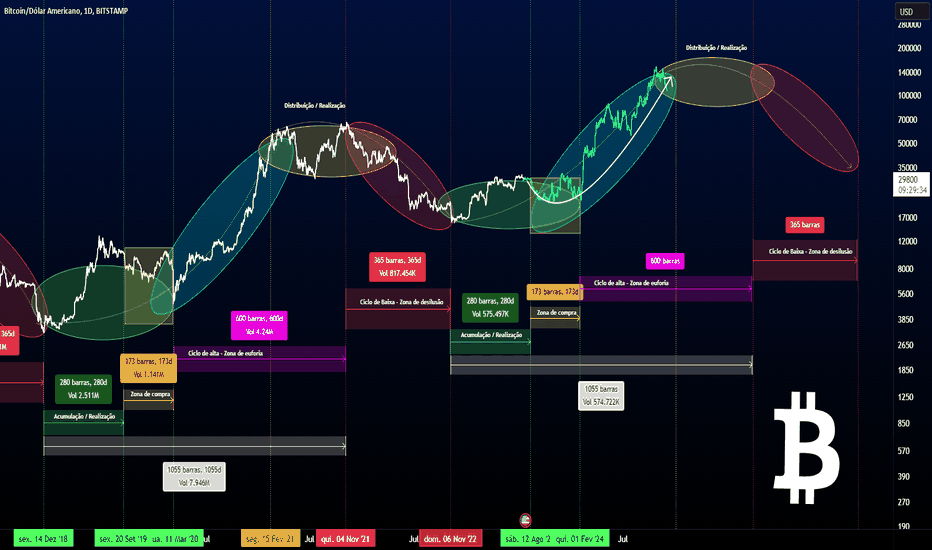
Task: Click the orange label 173 barras Vol 1.14M
Action: (x=149, y=368)
